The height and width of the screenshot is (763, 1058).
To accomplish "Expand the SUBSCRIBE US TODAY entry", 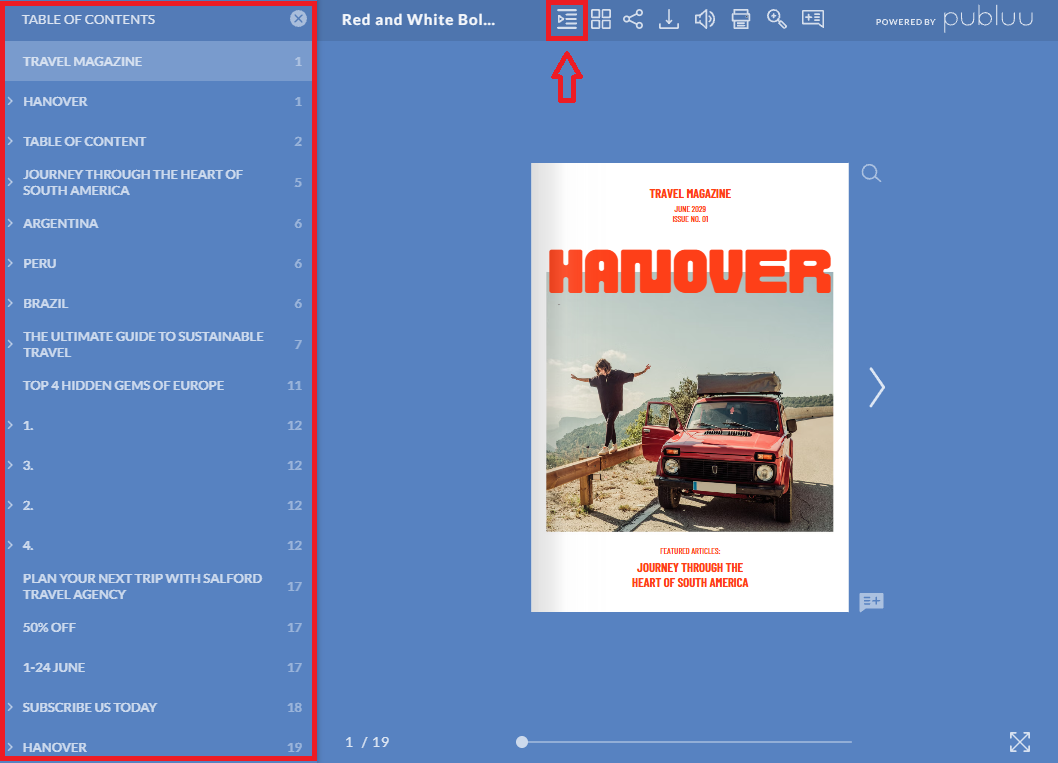I will (11, 707).
